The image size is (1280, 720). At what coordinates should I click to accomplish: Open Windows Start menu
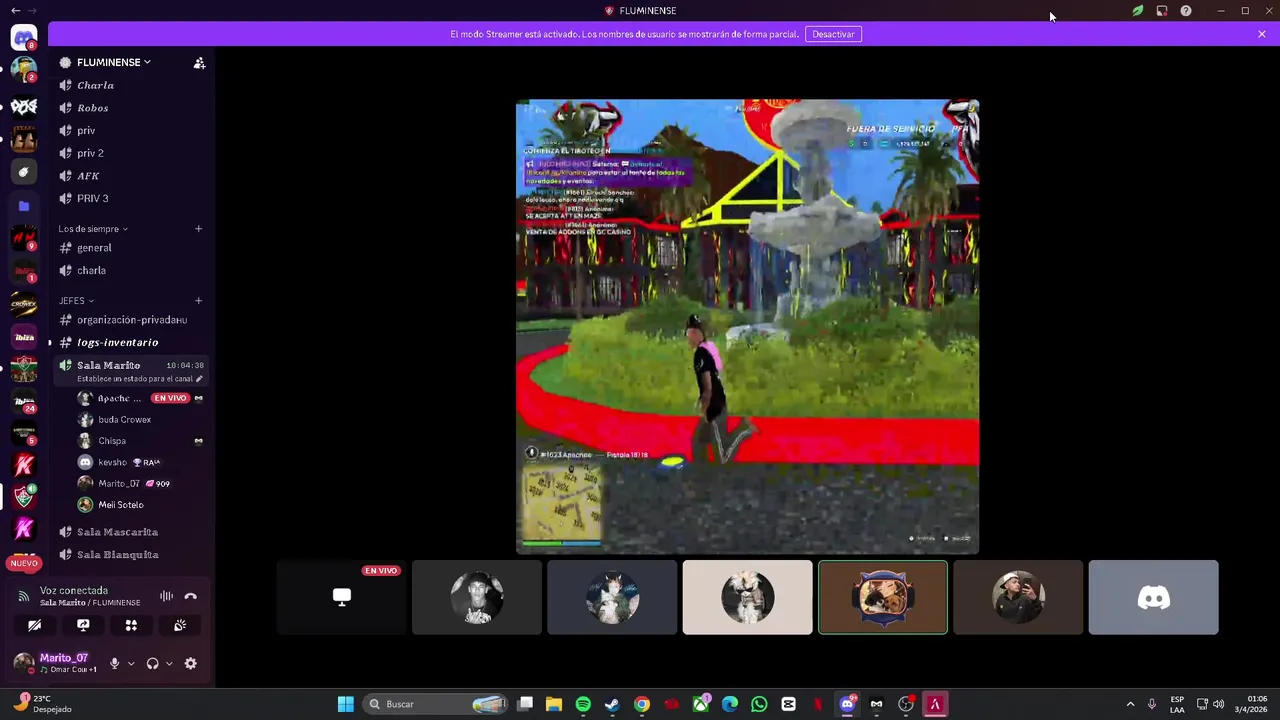click(345, 704)
